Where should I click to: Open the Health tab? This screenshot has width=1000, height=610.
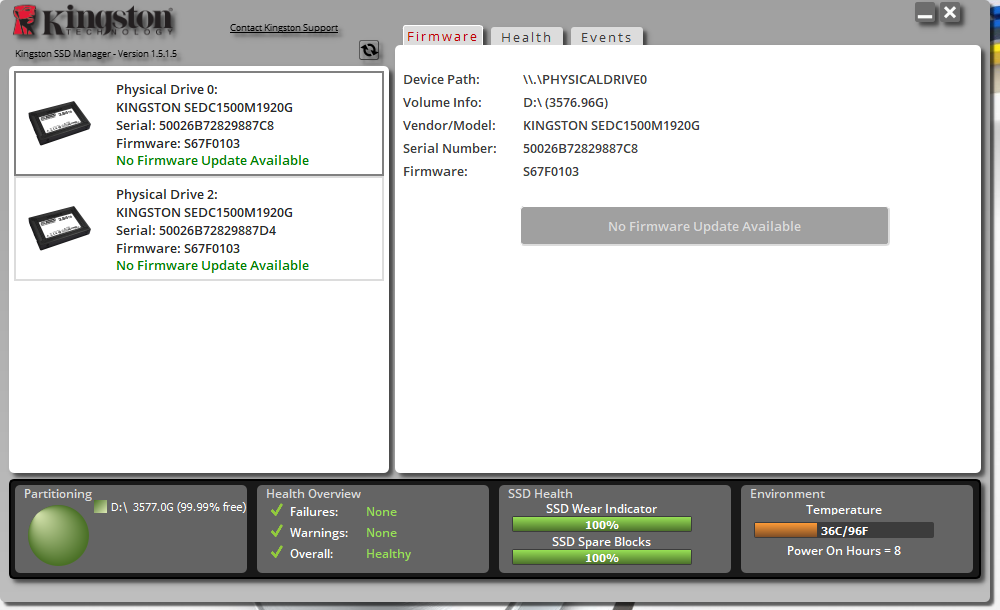[x=527, y=37]
